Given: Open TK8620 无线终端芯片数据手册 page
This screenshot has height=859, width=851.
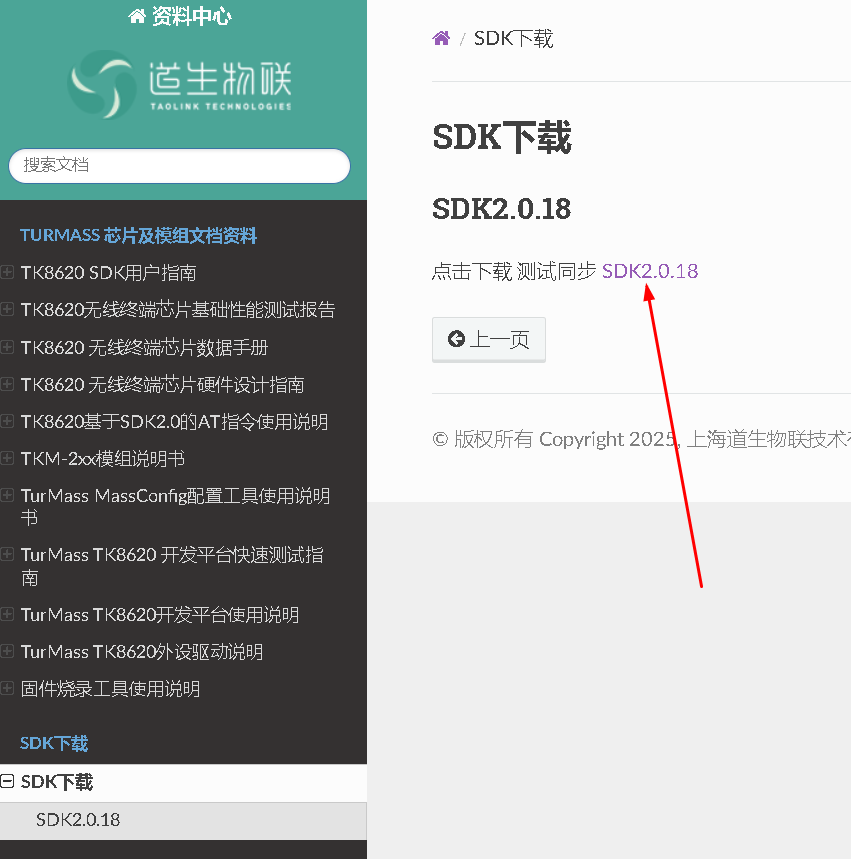Looking at the screenshot, I should pyautogui.click(x=144, y=348).
